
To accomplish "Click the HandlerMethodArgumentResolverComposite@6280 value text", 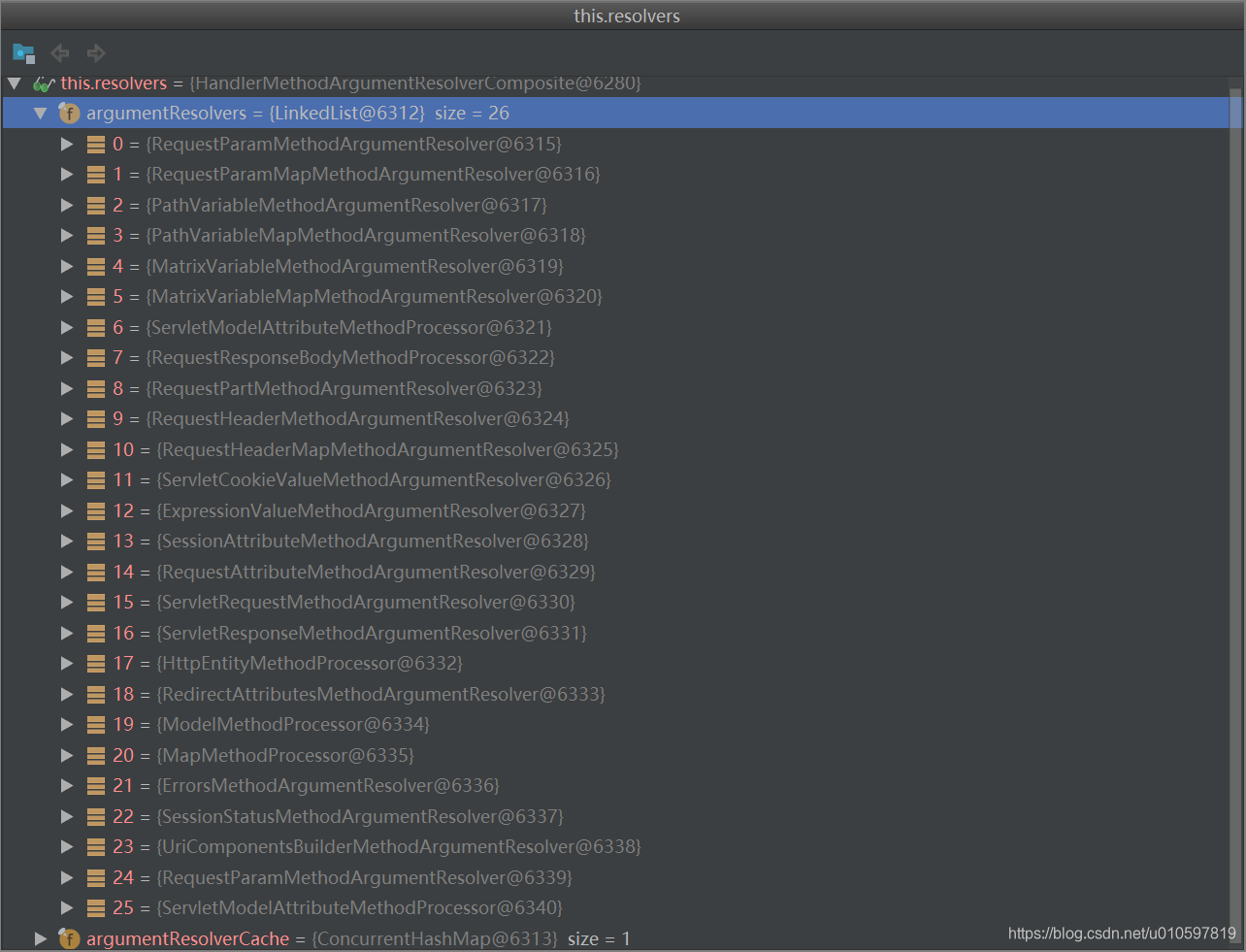I will tap(415, 83).
